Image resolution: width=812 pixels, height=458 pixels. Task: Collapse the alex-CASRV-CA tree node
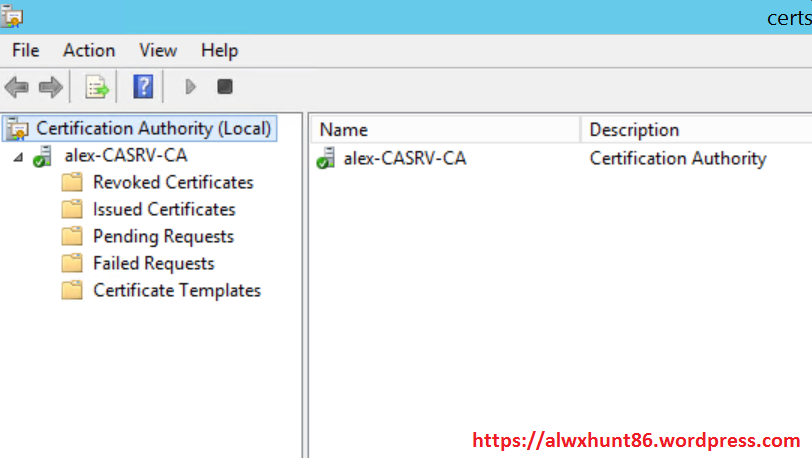pos(18,157)
